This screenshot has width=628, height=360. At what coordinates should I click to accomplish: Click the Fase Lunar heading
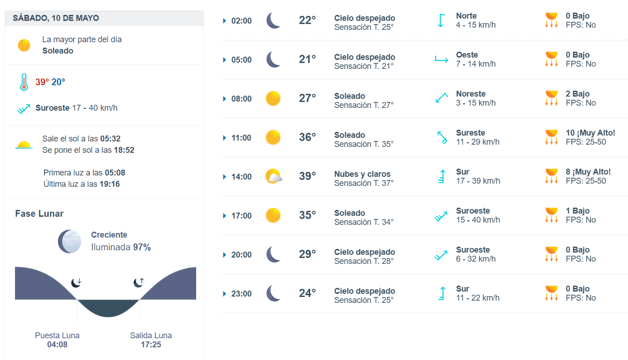point(39,214)
